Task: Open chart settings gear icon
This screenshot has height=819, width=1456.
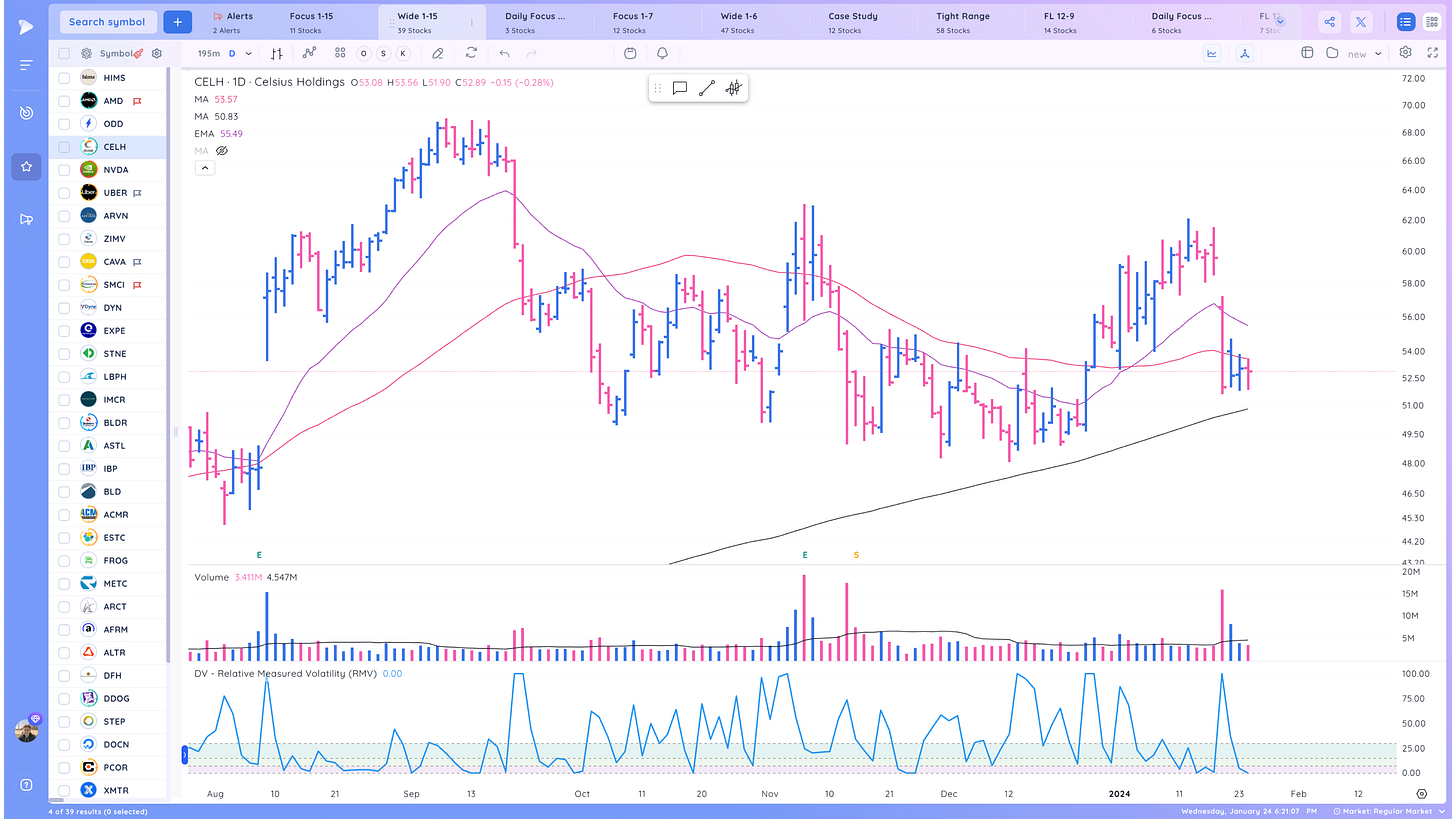Action: pyautogui.click(x=1406, y=53)
